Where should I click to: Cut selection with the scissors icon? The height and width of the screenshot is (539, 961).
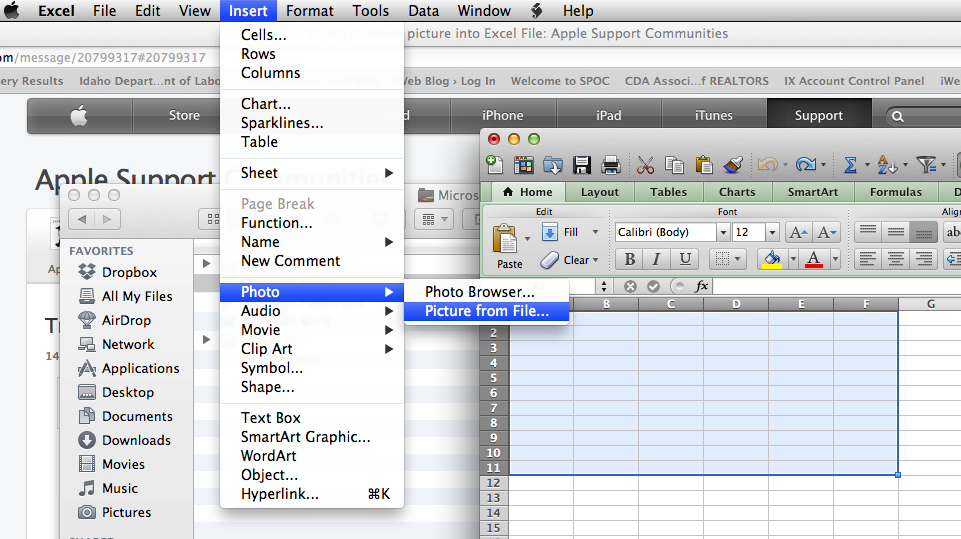(x=645, y=164)
